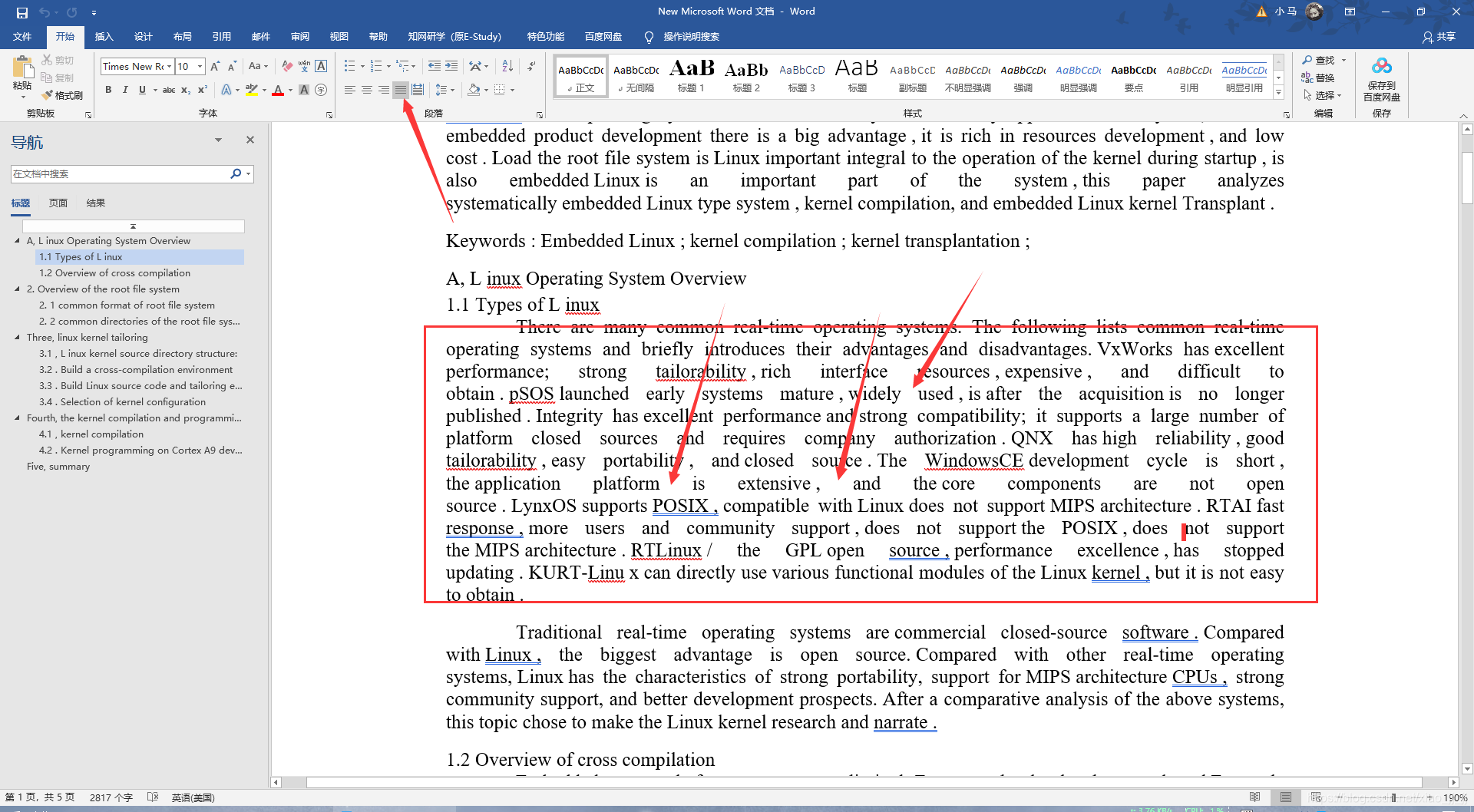Click the Decrease Font Size icon

click(232, 67)
